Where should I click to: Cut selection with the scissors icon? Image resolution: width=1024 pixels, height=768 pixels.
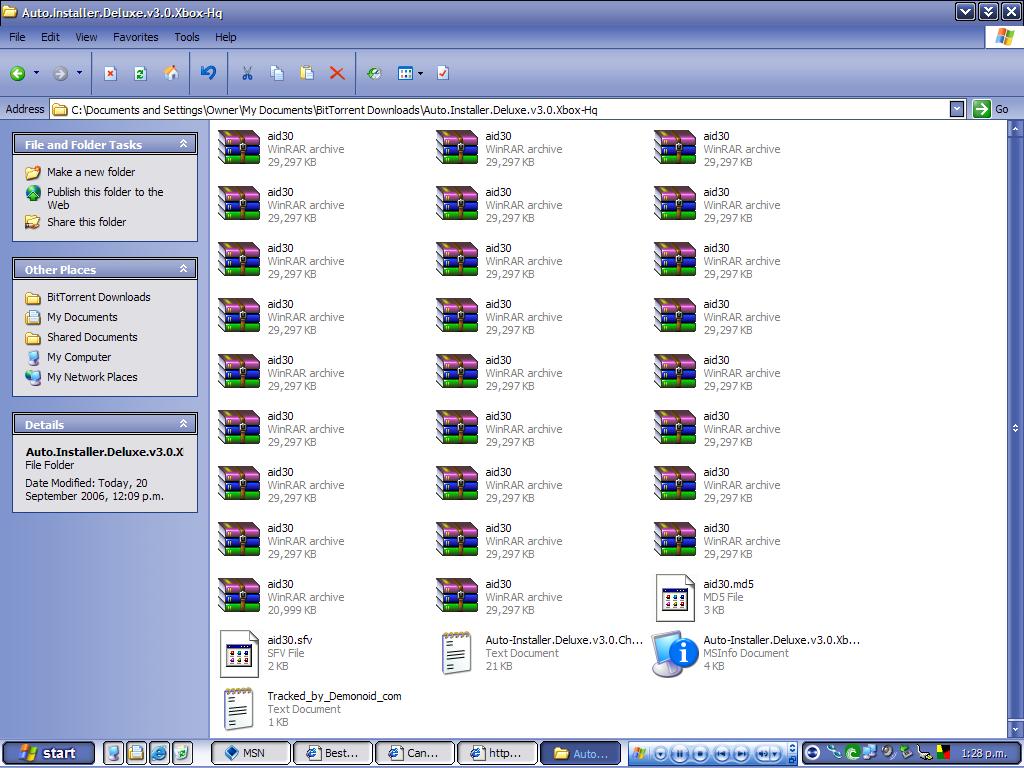247,73
